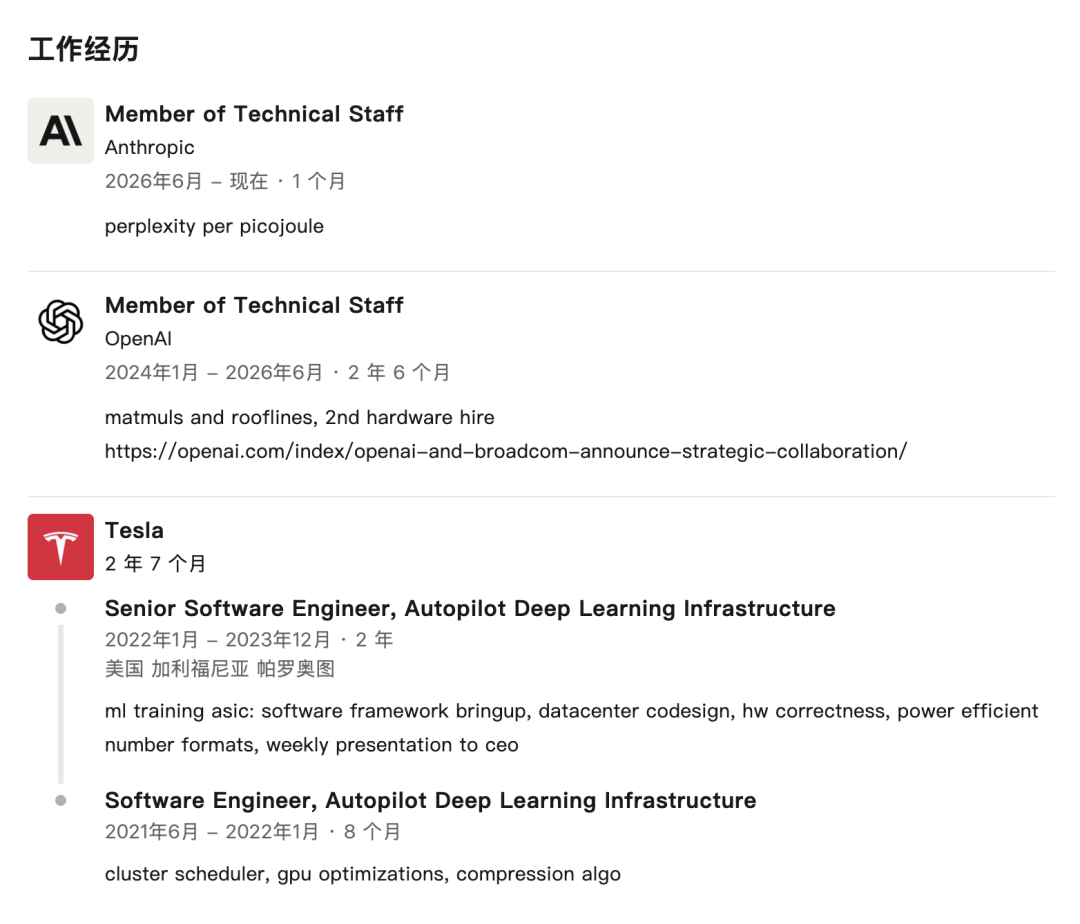The height and width of the screenshot is (924, 1080).
Task: Click the 'matmuls and rooflines' description line
Action: [x=300, y=417]
